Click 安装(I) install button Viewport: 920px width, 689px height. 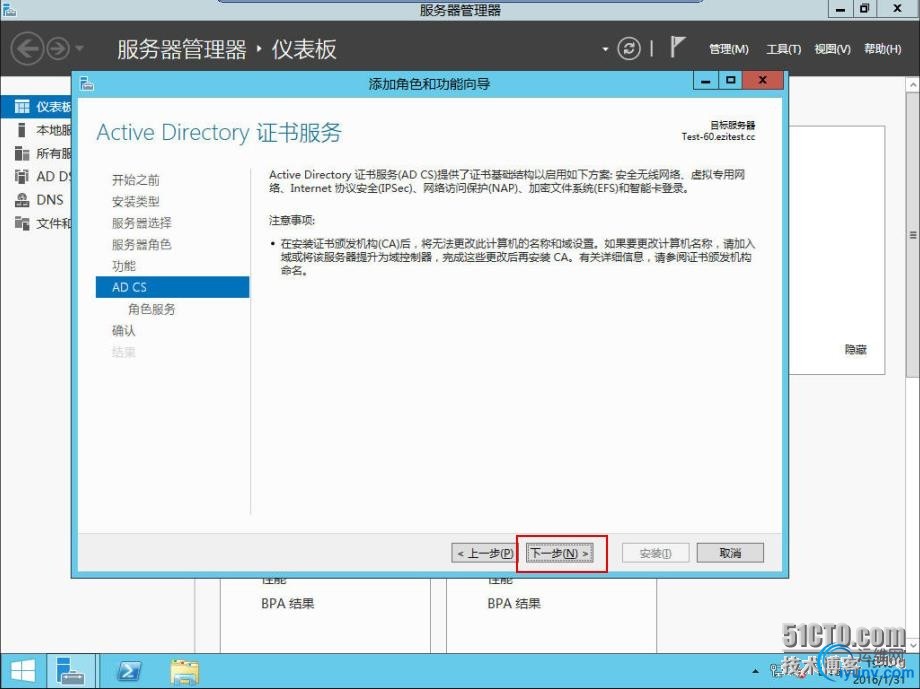coord(655,553)
